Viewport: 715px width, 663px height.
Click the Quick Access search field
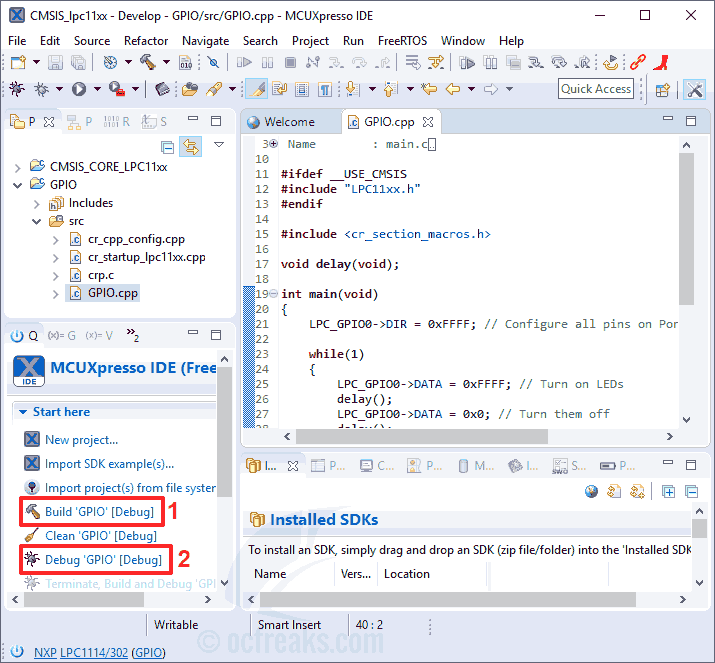[x=596, y=89]
